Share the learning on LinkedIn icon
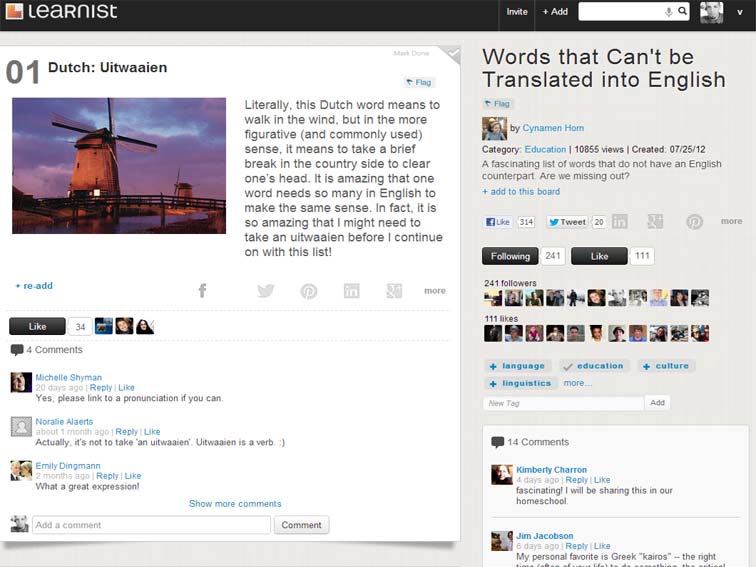756x567 pixels. [351, 291]
